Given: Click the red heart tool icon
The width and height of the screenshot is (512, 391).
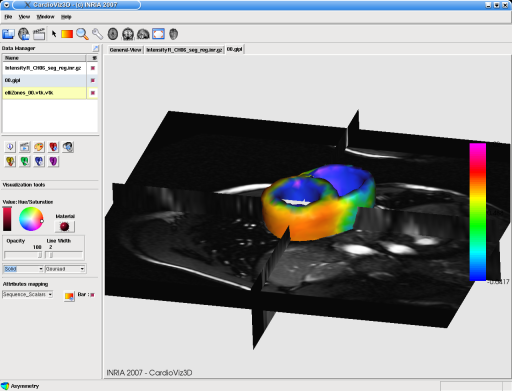Looking at the screenshot, I should pyautogui.click(x=53, y=147).
